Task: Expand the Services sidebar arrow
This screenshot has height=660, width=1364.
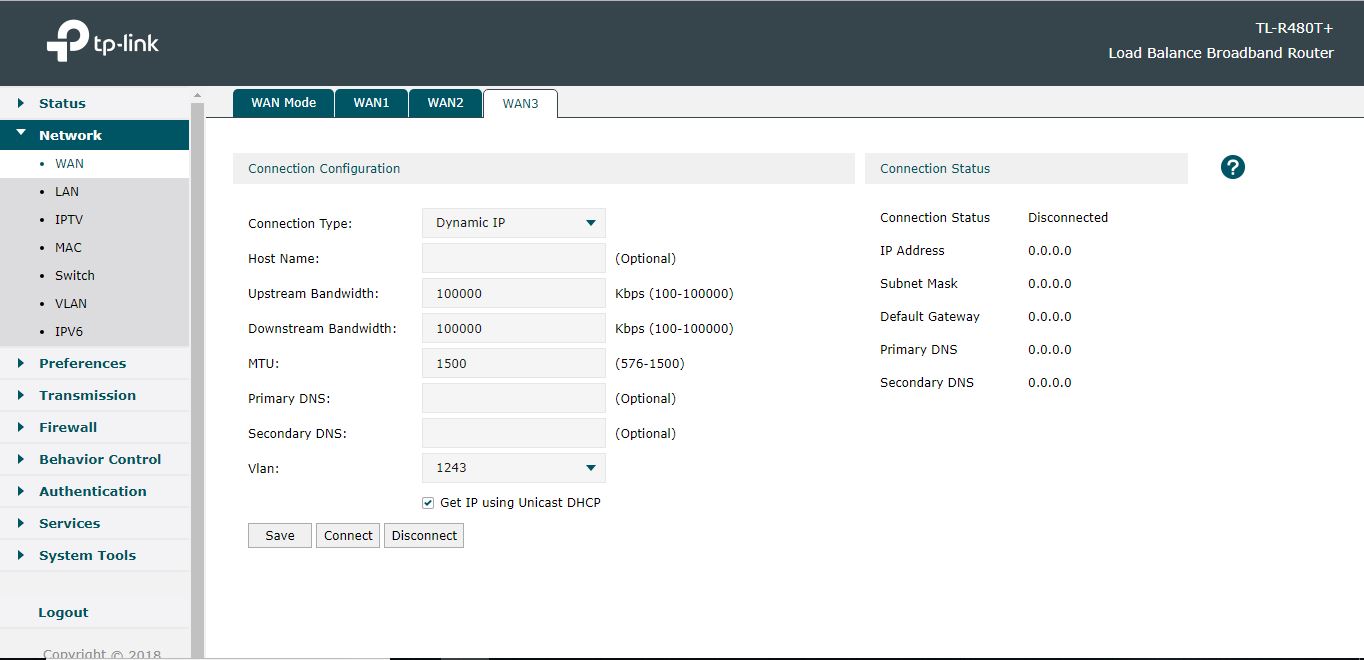Action: click(21, 523)
